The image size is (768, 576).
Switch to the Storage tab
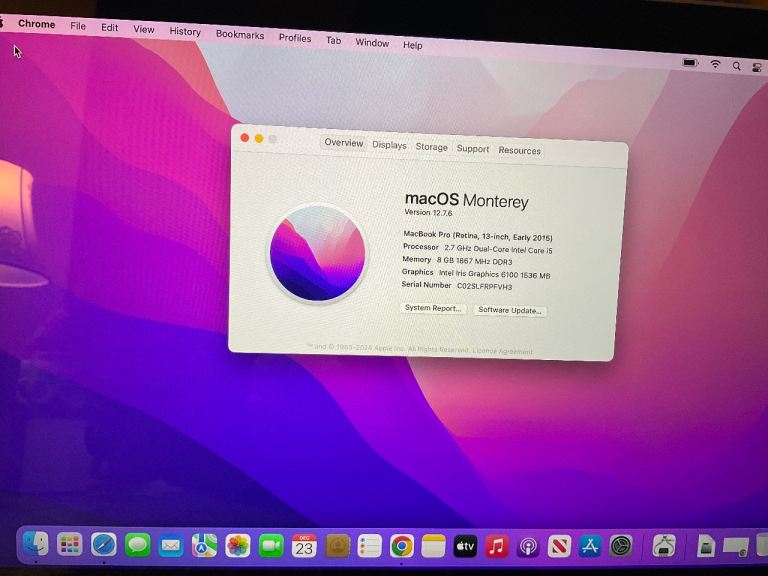(432, 147)
